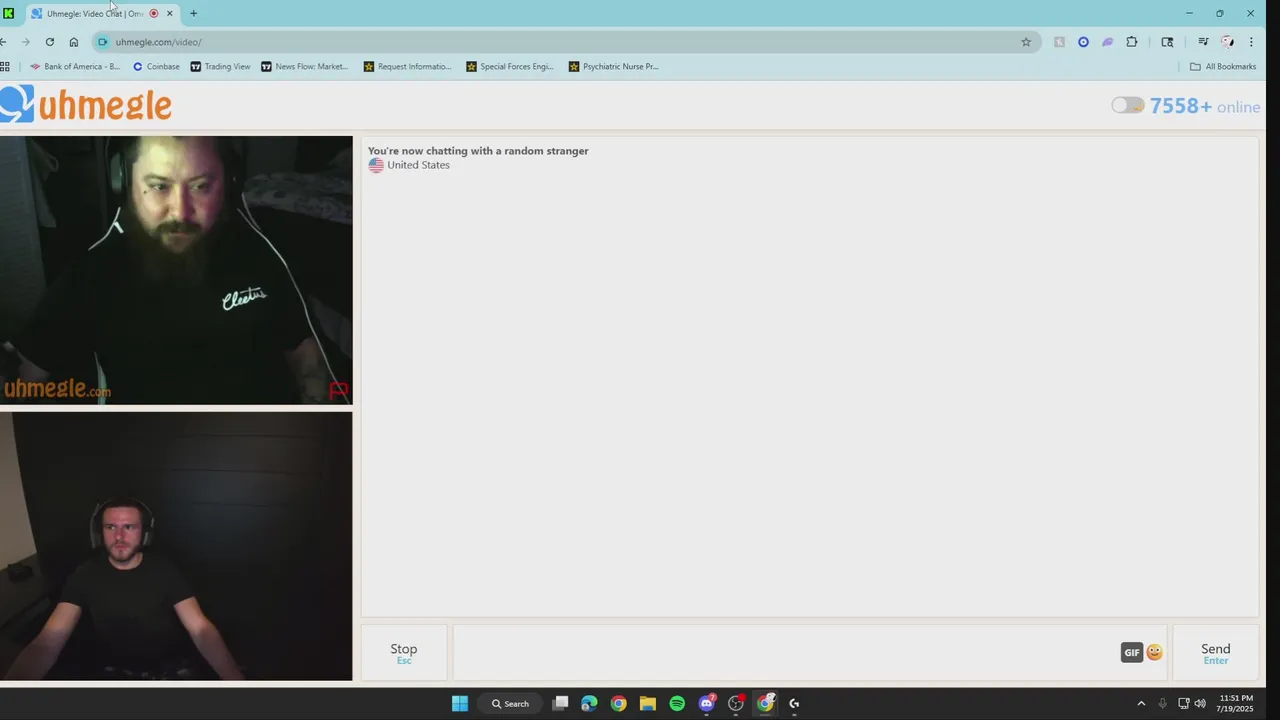
Task: Bookmark this page with the star icon
Action: 1026,42
